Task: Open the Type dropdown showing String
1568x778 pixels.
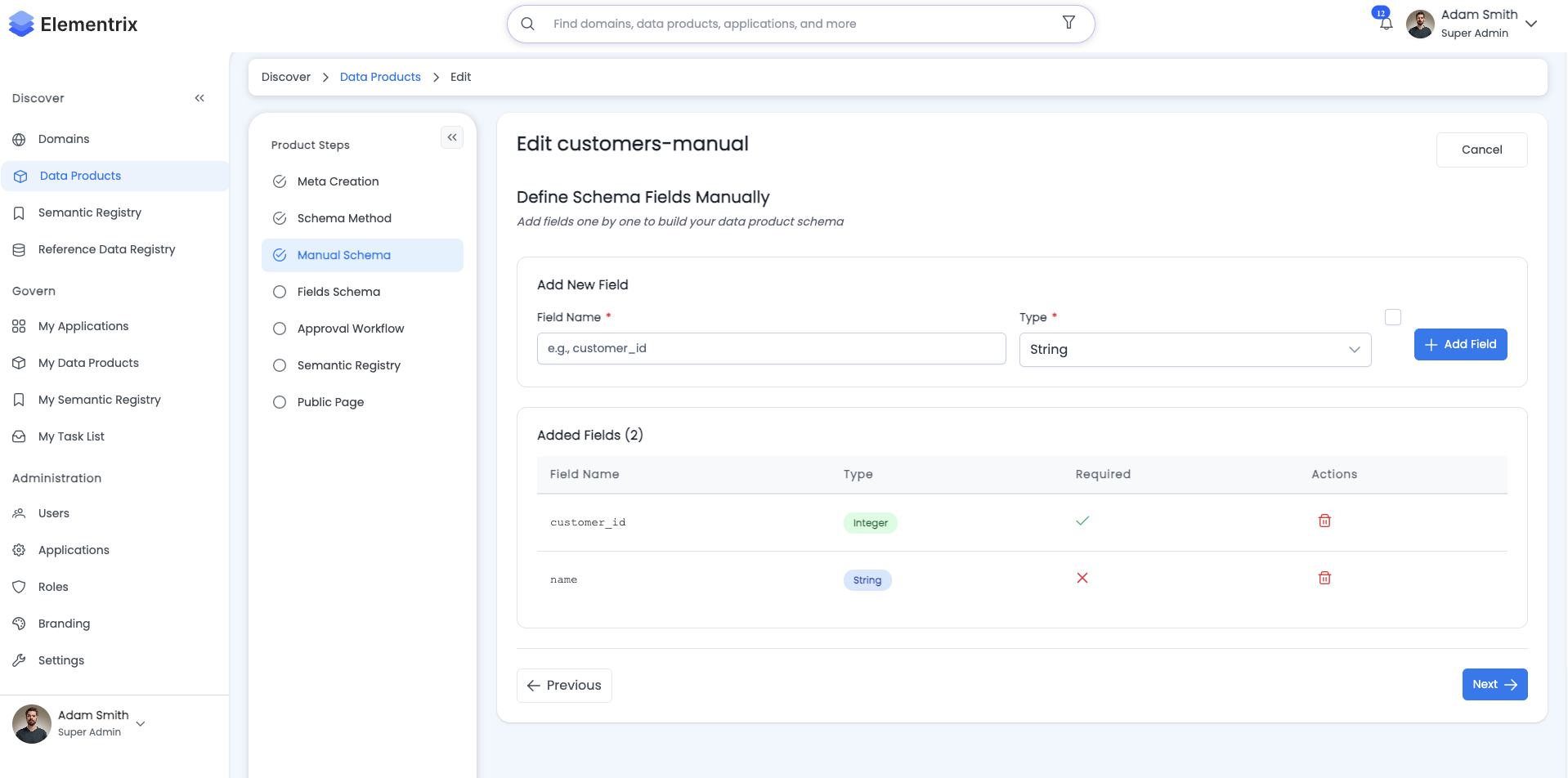Action: pos(1194,350)
